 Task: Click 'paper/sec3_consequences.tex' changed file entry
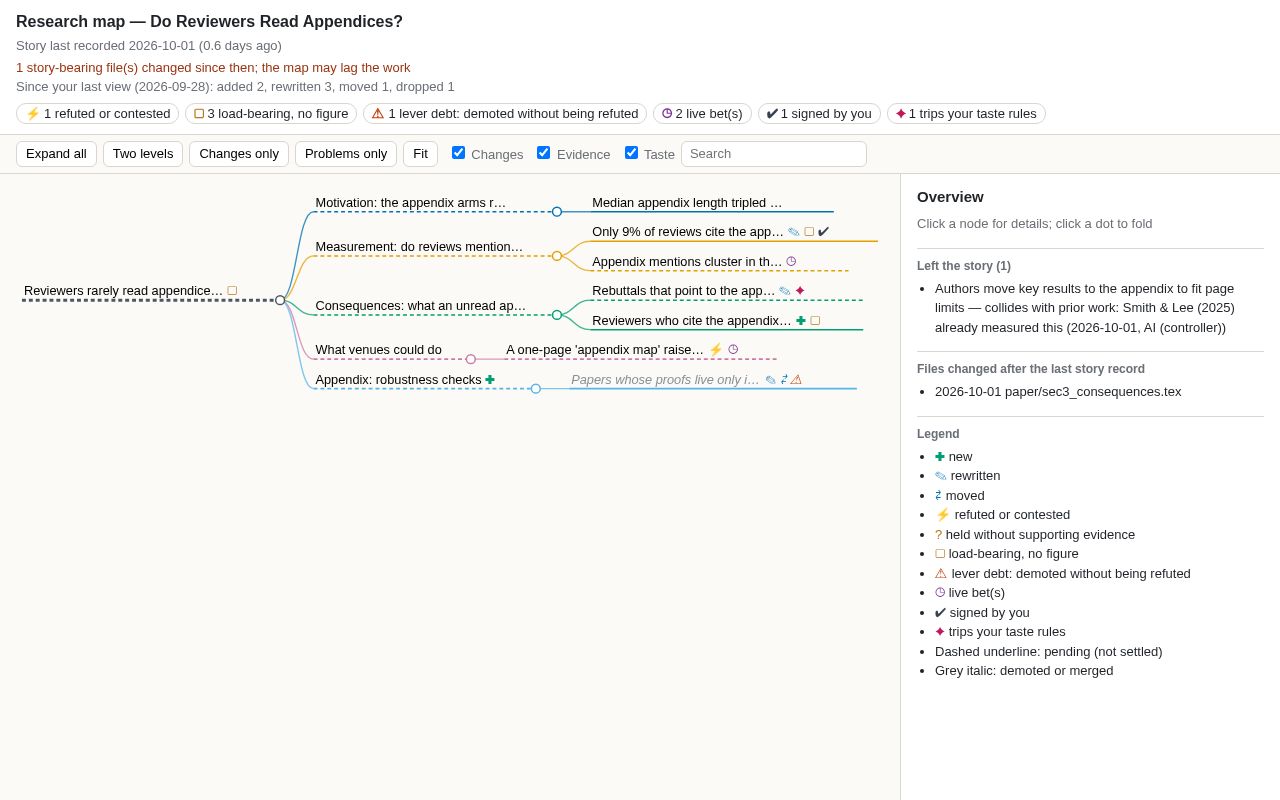pos(1058,391)
